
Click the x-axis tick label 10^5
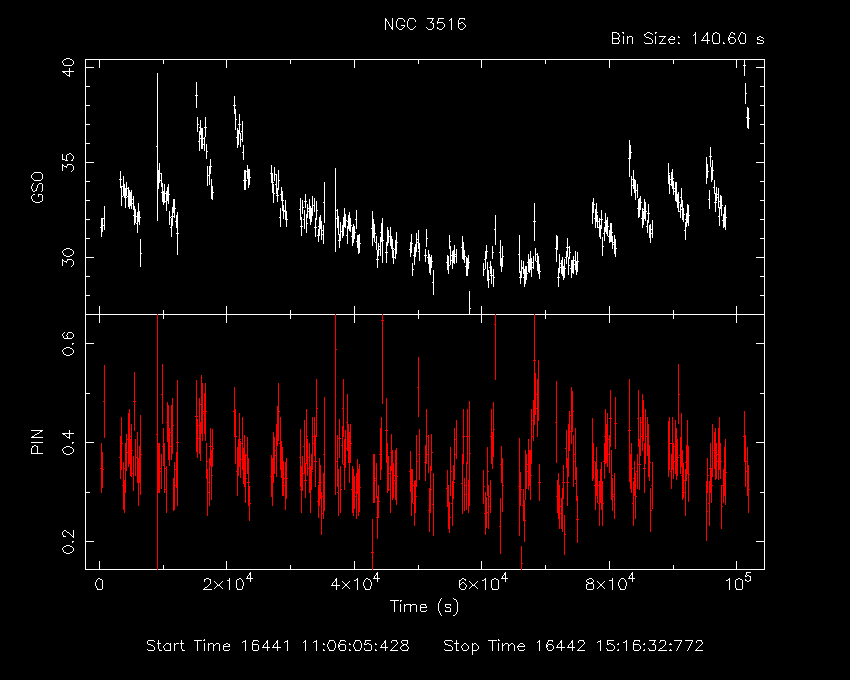pos(738,583)
